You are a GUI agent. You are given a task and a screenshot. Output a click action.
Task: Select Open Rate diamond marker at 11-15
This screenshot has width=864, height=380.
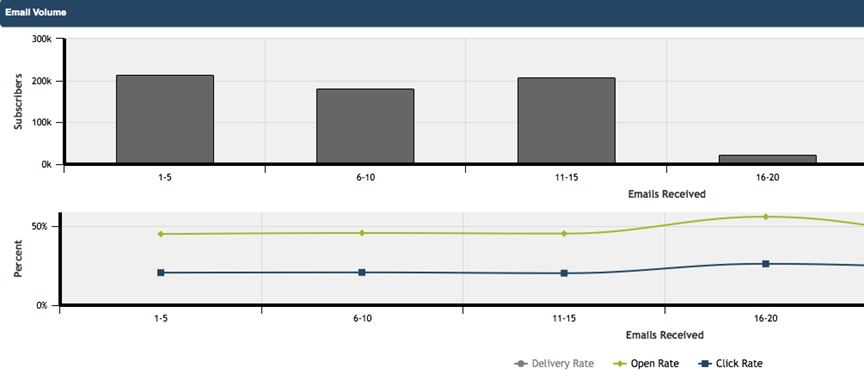pos(564,234)
